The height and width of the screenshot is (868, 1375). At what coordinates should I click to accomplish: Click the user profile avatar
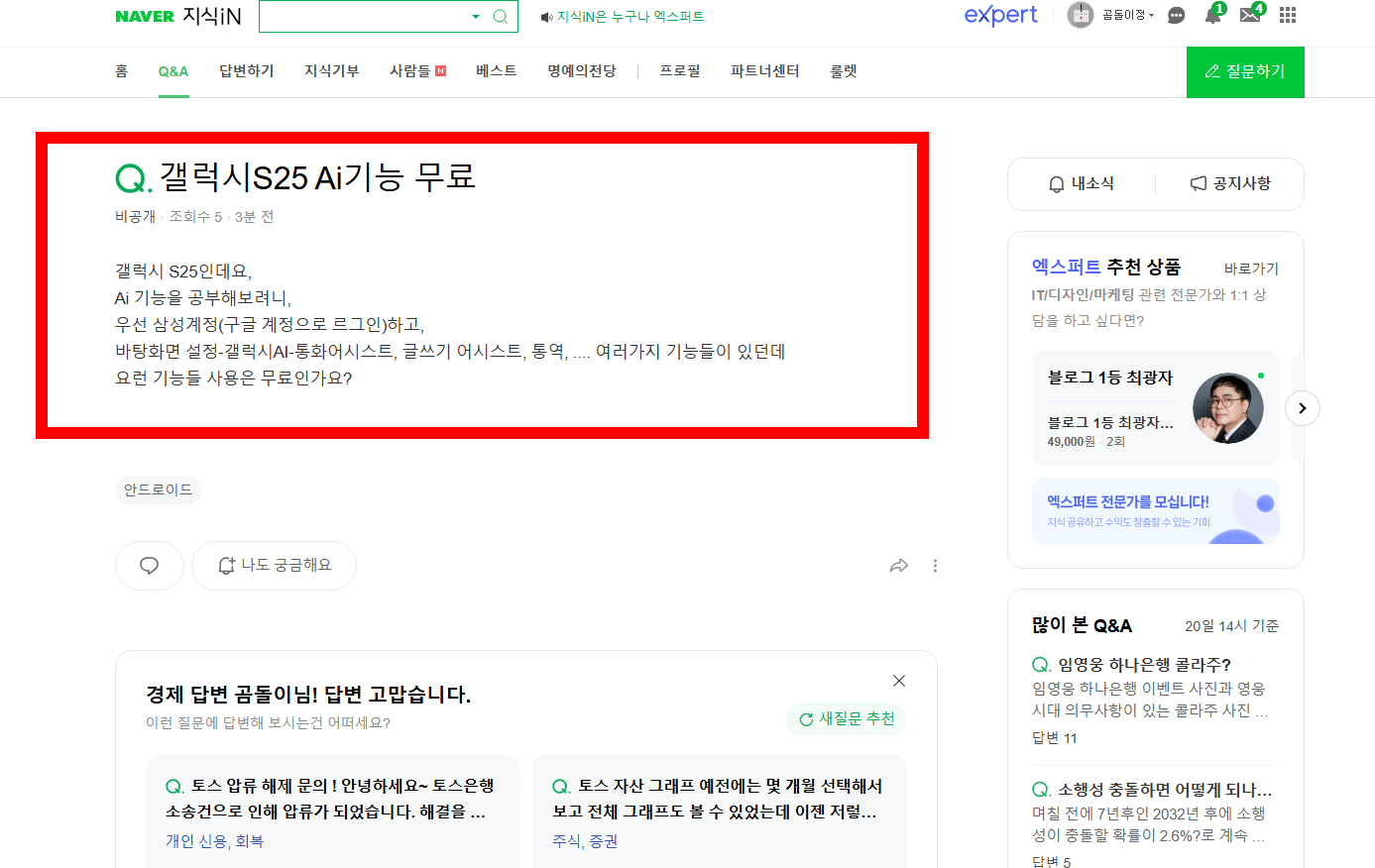point(1080,15)
